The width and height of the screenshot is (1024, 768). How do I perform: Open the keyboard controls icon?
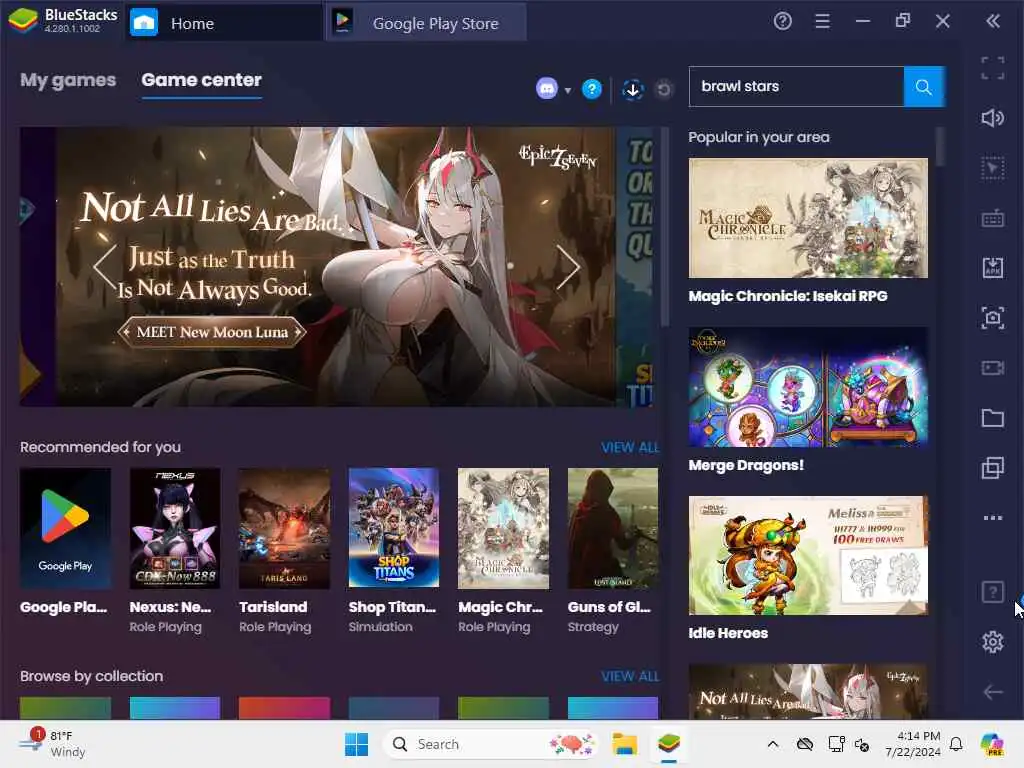point(993,219)
